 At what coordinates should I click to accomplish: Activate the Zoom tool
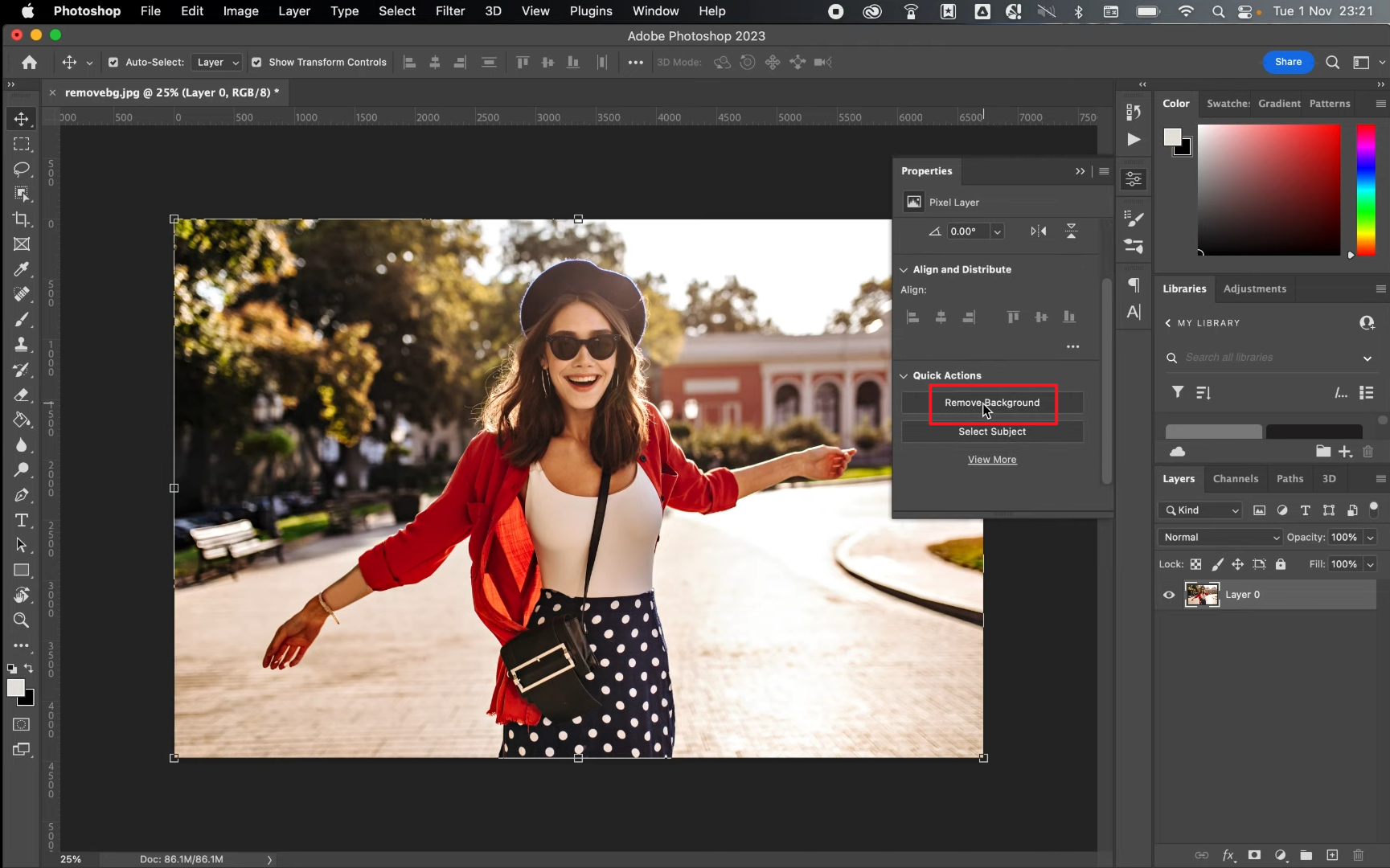(x=21, y=620)
